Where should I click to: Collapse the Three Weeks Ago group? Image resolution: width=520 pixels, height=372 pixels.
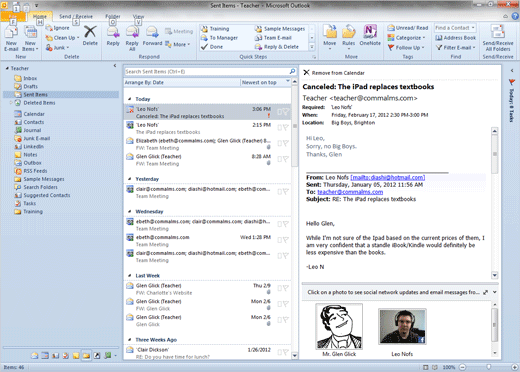point(130,340)
